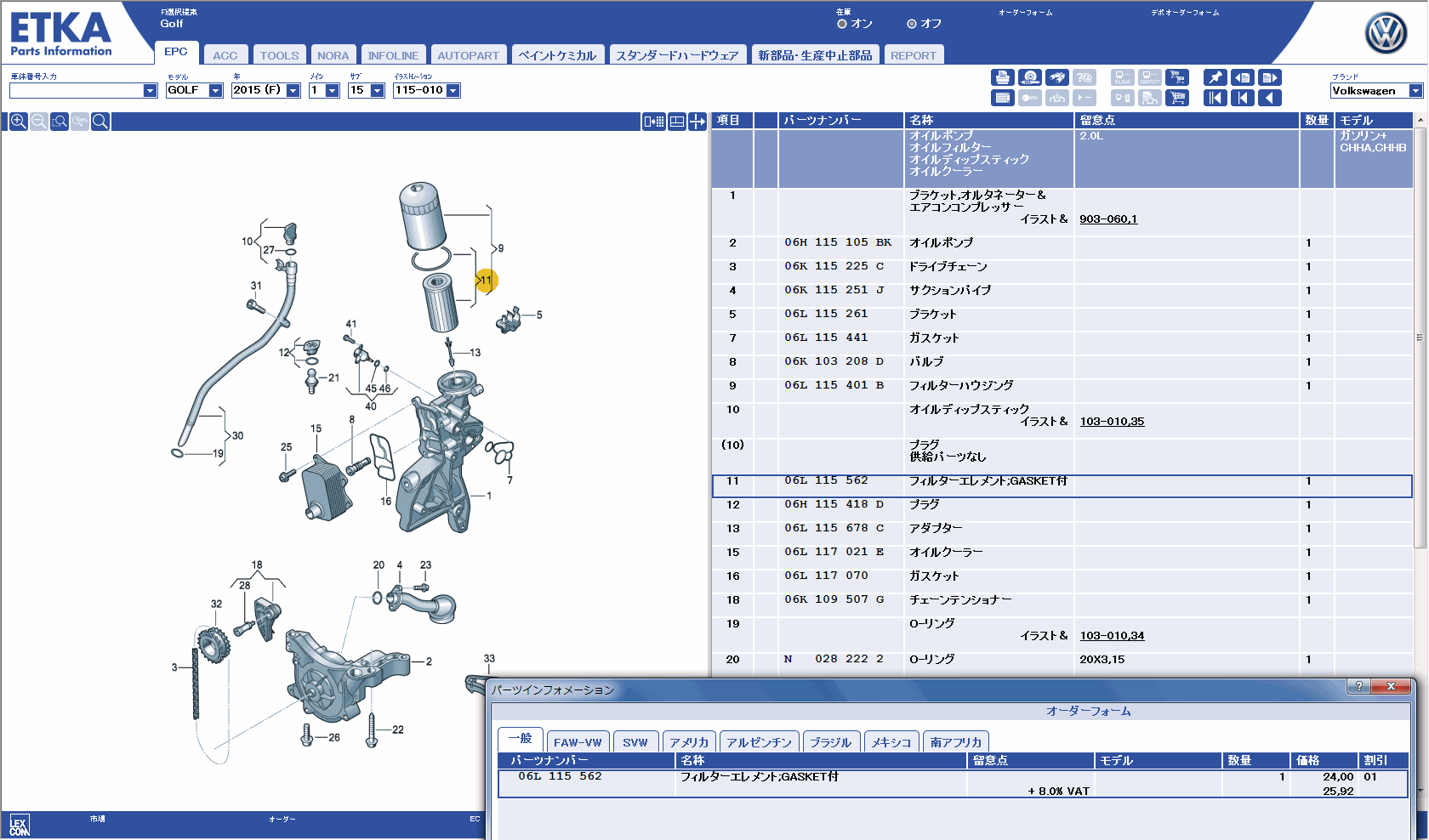Click the pushpin icon
The width and height of the screenshot is (1429, 840).
coord(1216,77)
